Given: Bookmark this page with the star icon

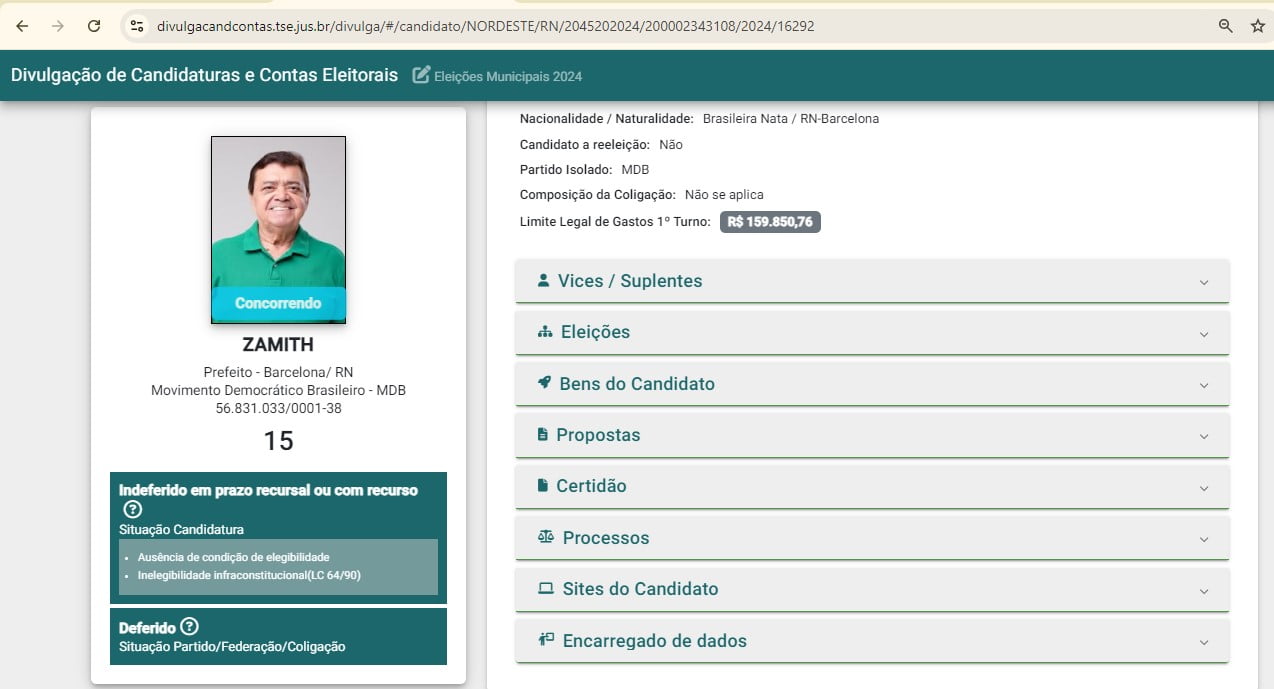Looking at the screenshot, I should coord(1257,26).
